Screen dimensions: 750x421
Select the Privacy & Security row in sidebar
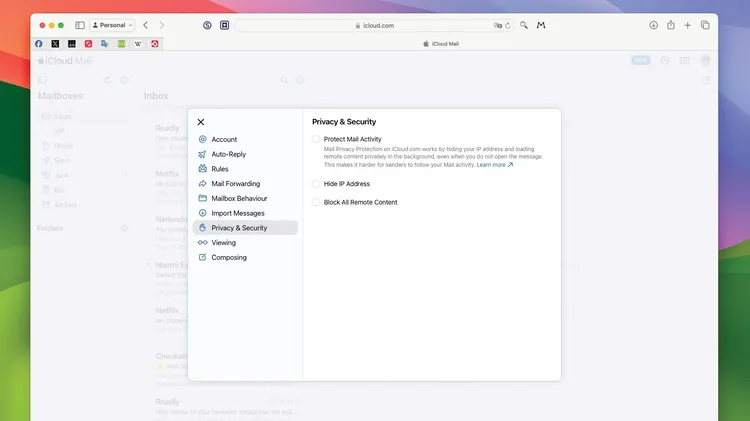245,228
